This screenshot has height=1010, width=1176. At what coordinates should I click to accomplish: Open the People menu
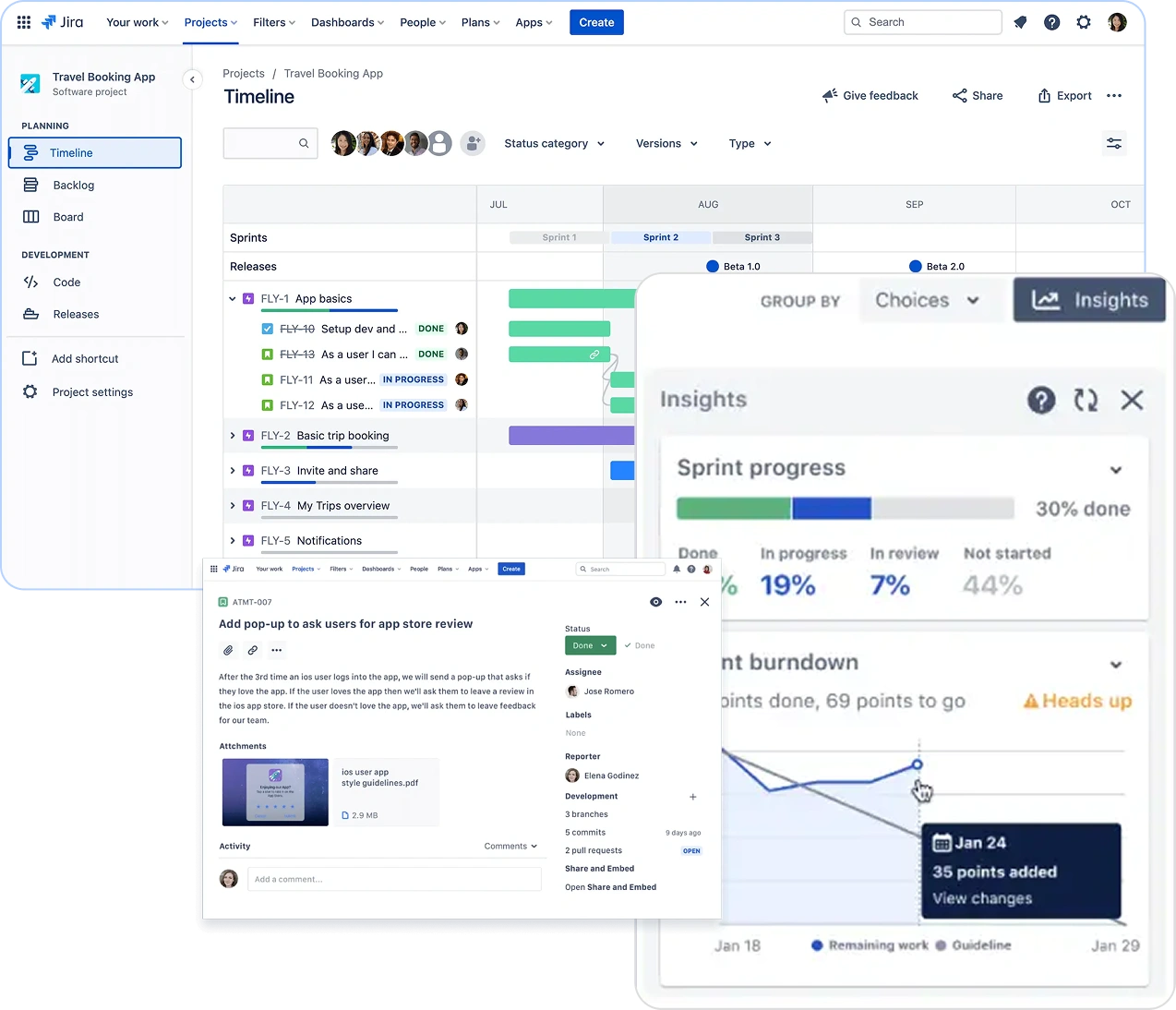pyautogui.click(x=423, y=22)
